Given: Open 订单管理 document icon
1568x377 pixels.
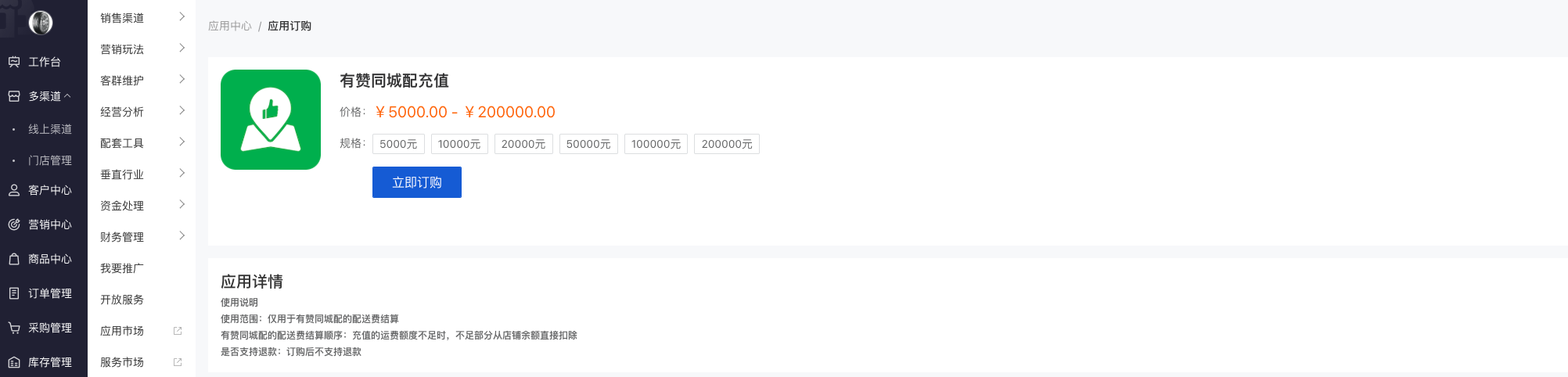Looking at the screenshot, I should 14,293.
